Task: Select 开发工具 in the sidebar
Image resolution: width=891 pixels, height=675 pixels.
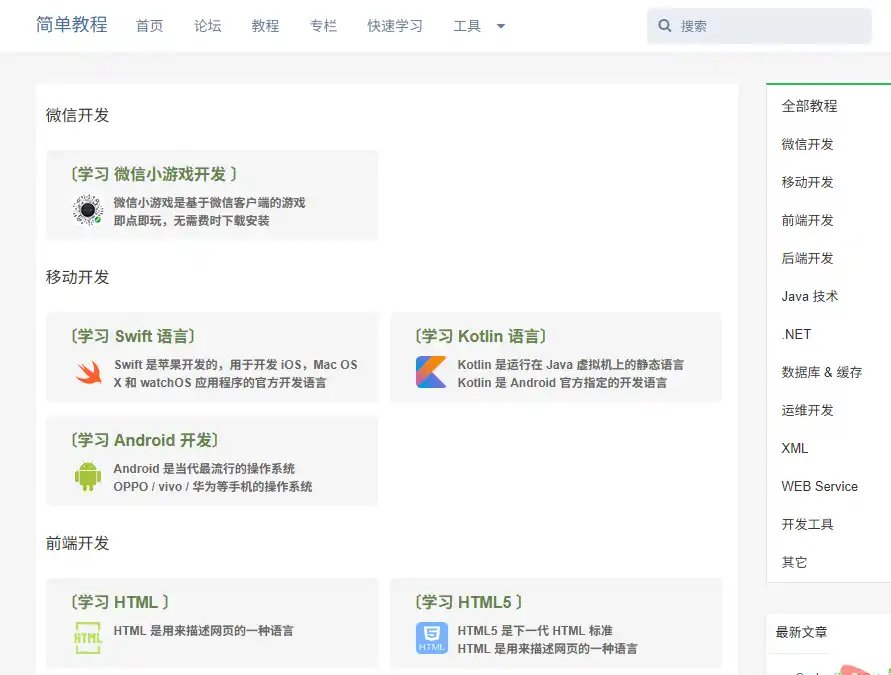Action: (807, 525)
